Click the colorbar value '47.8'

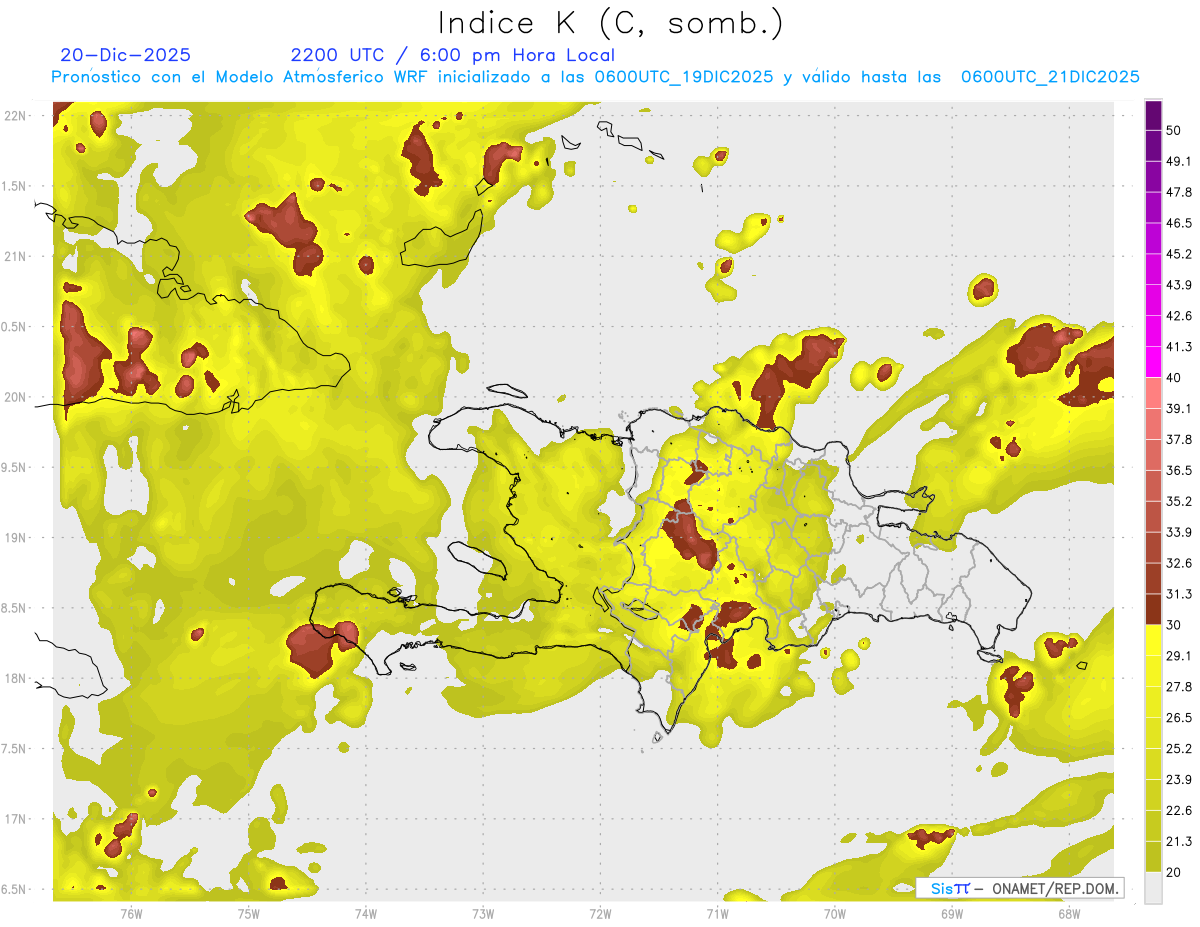pyautogui.click(x=1179, y=192)
